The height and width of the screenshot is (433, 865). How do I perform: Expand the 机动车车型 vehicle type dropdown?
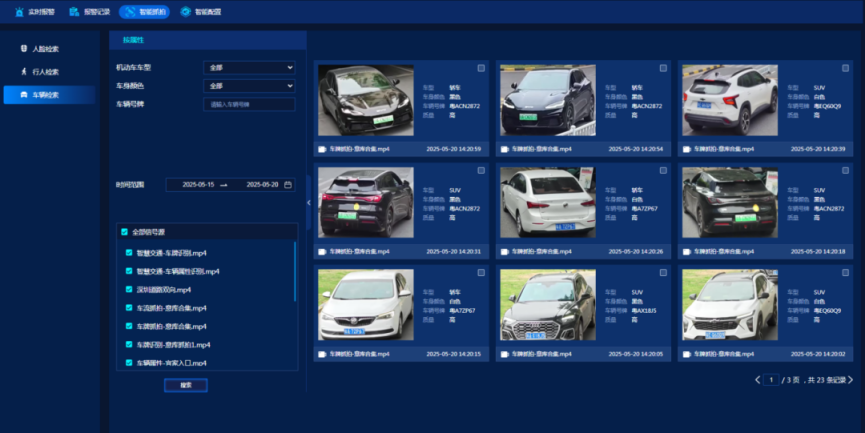249,68
